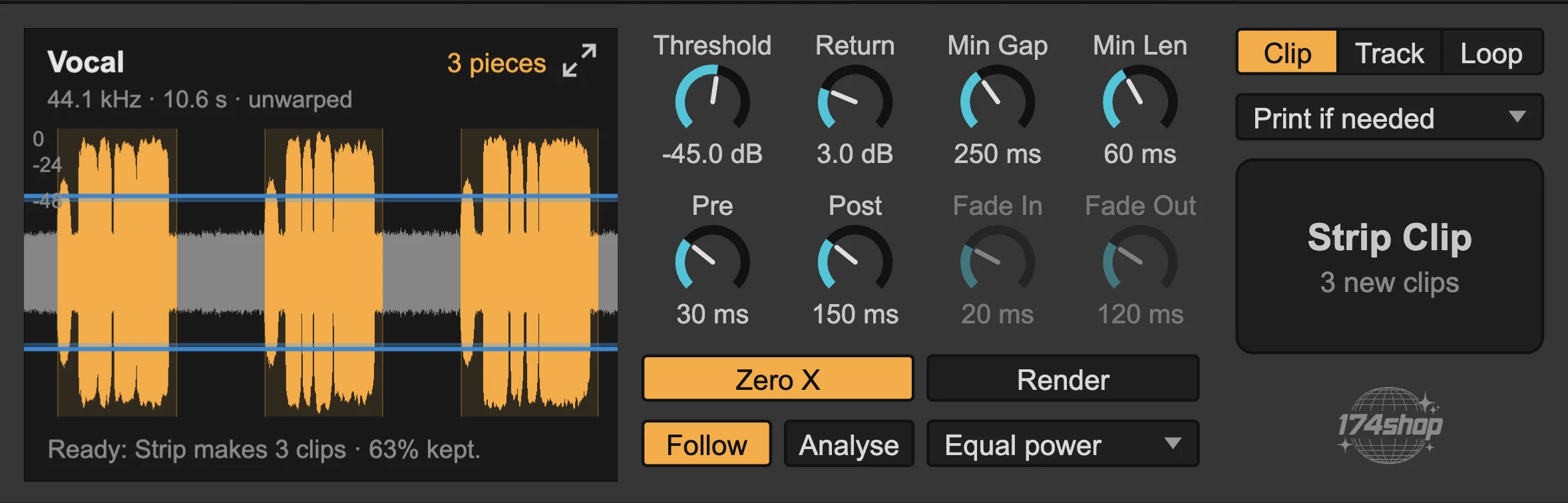Click the Analyse button
1568x503 pixels.
click(x=849, y=444)
